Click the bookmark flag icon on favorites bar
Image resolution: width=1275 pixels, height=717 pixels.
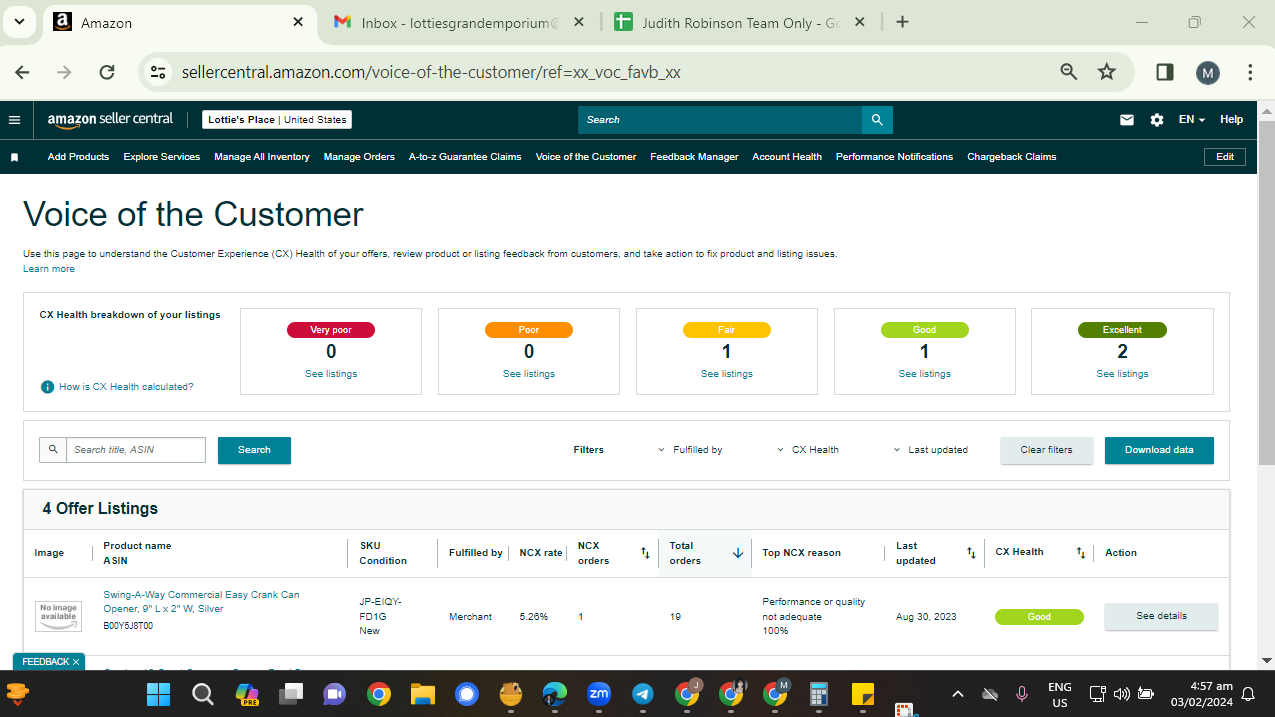coord(14,157)
